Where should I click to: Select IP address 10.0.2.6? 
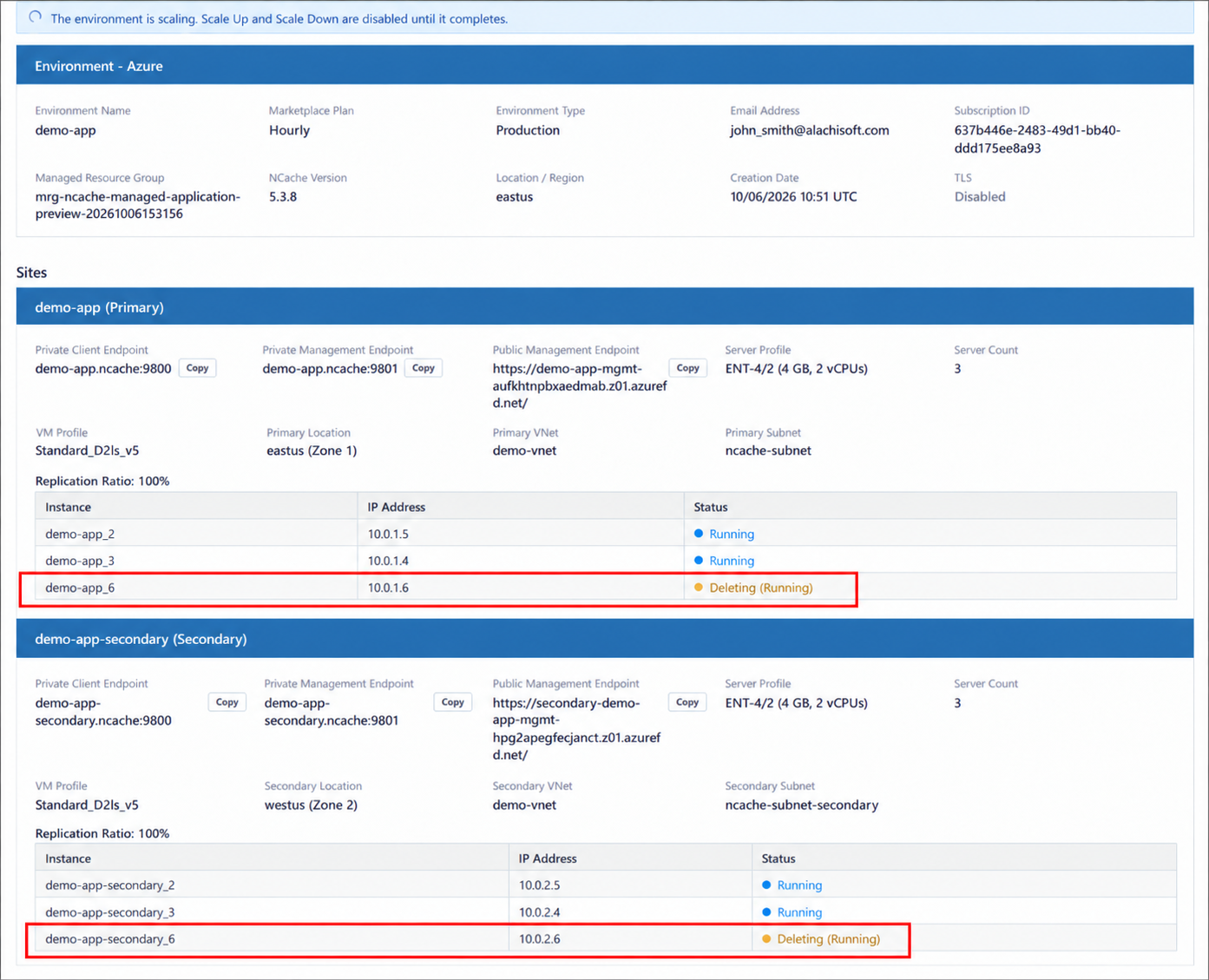[539, 939]
